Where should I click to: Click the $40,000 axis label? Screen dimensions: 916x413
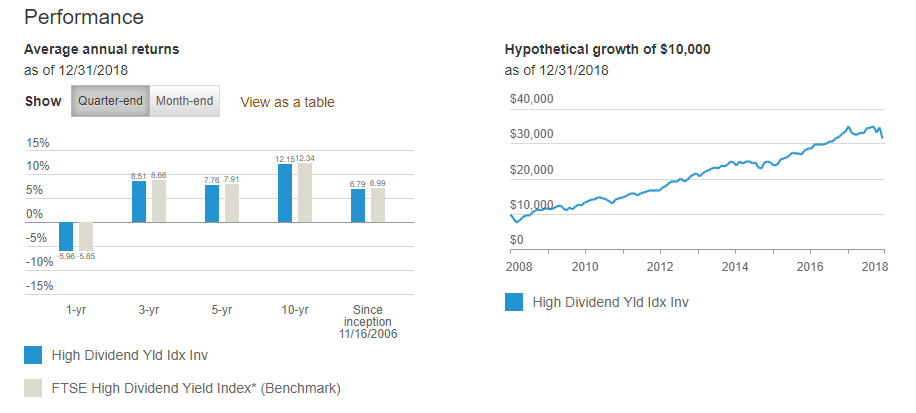532,99
